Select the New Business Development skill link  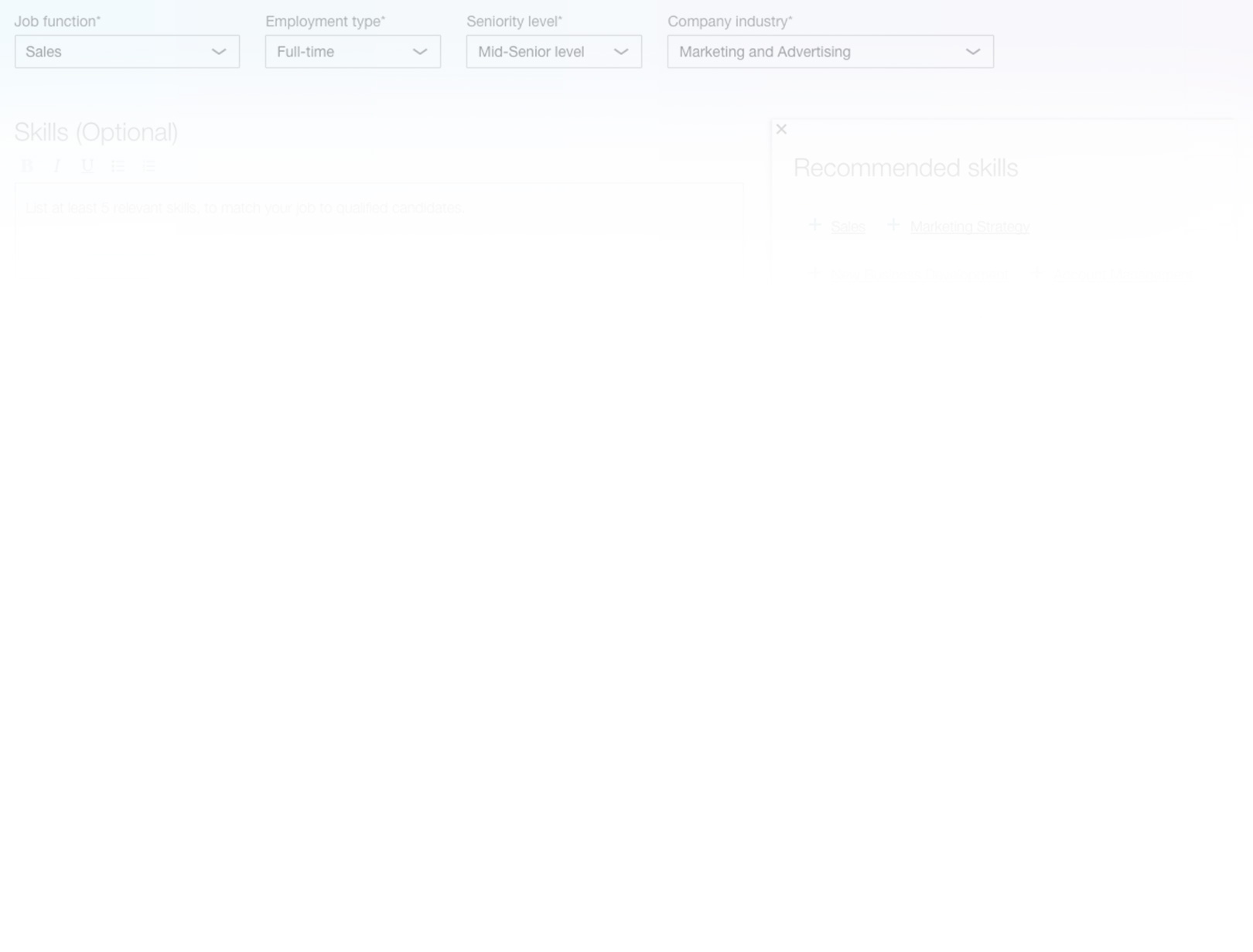(x=919, y=275)
